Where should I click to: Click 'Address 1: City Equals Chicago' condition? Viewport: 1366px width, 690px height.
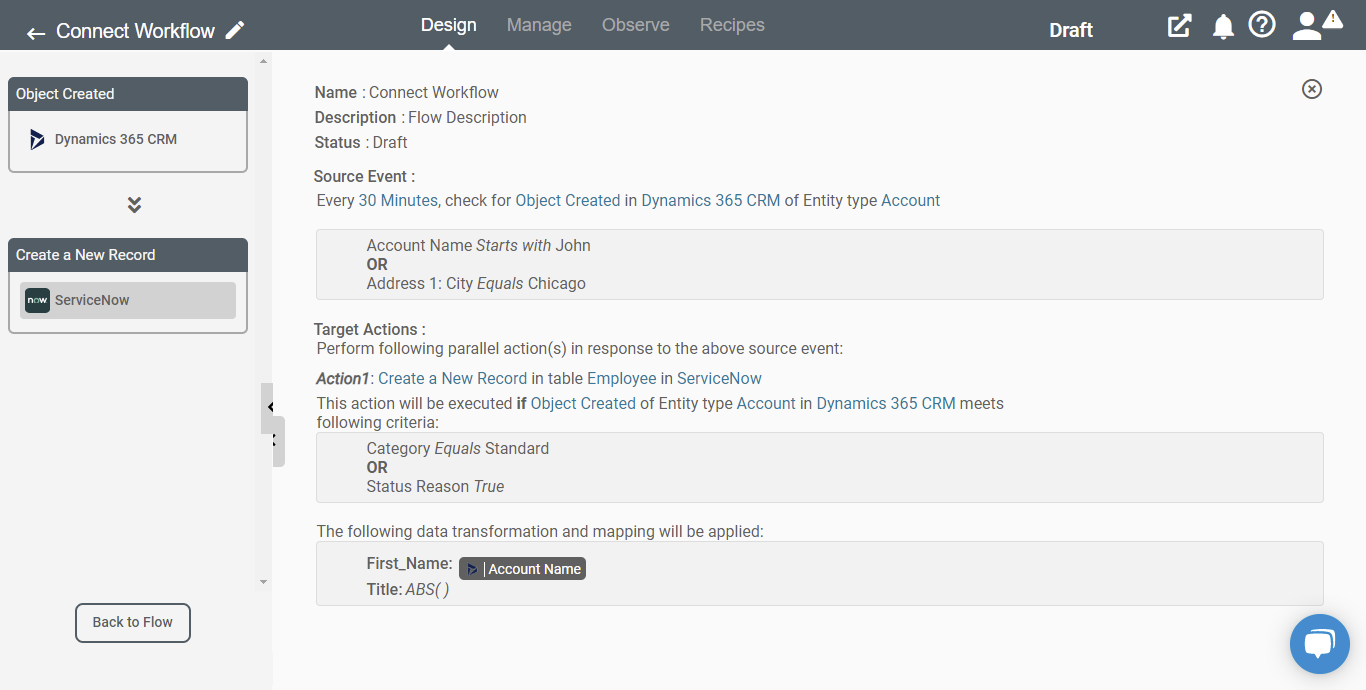tap(476, 283)
